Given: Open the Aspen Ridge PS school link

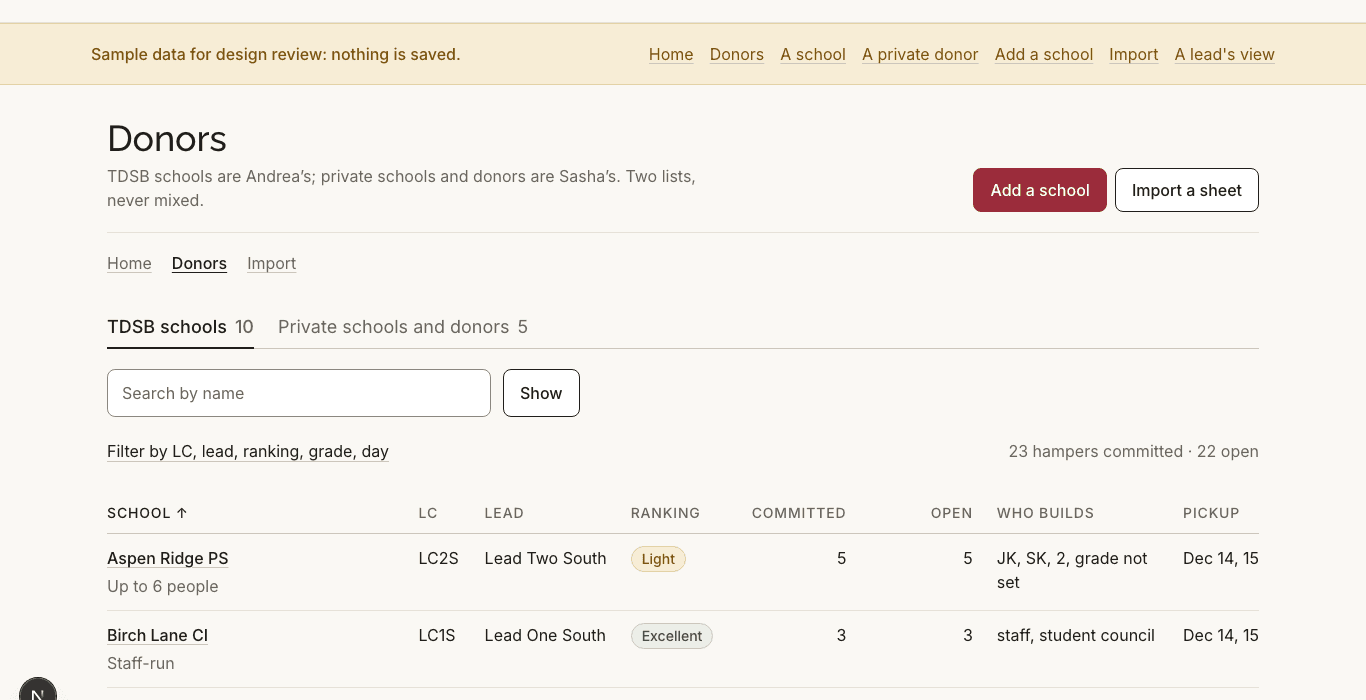Looking at the screenshot, I should click(168, 558).
